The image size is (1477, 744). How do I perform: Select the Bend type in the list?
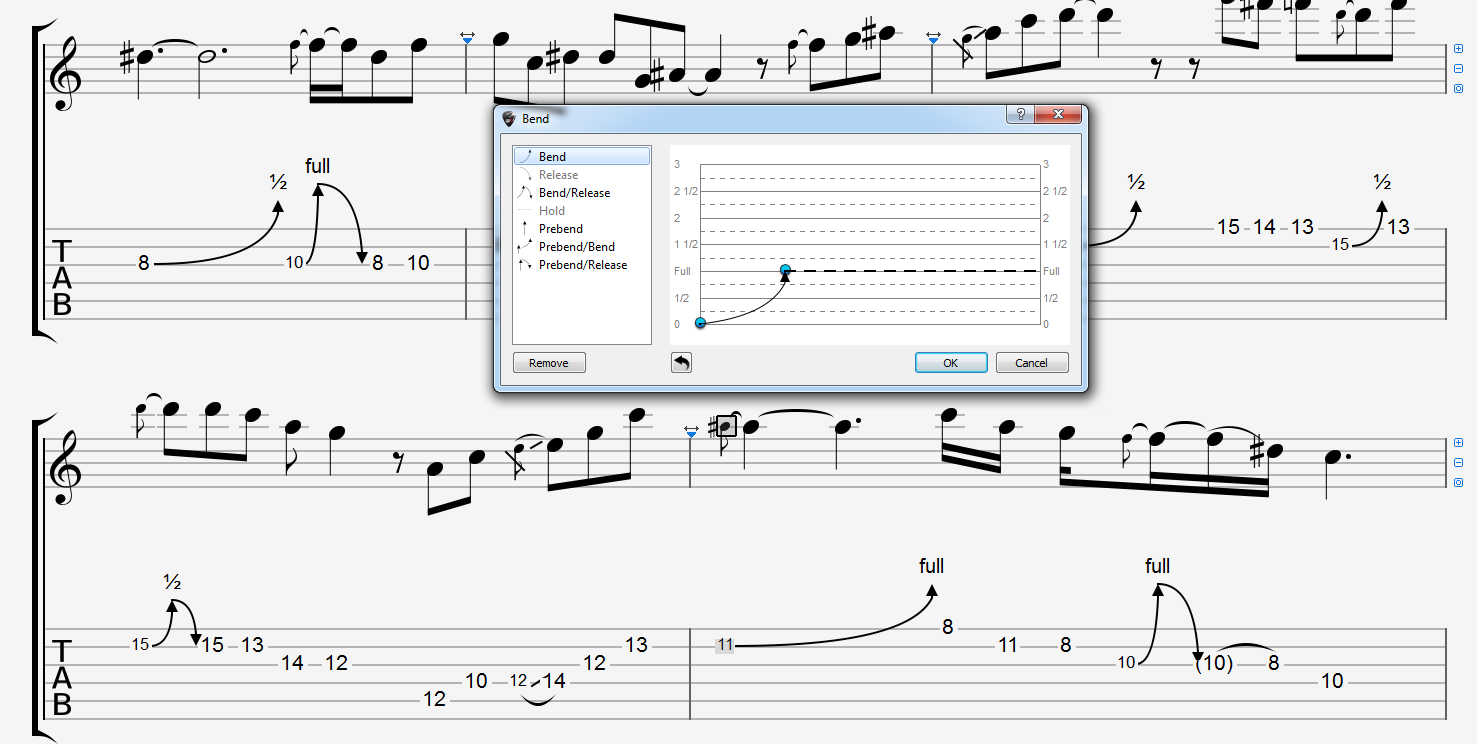581,156
